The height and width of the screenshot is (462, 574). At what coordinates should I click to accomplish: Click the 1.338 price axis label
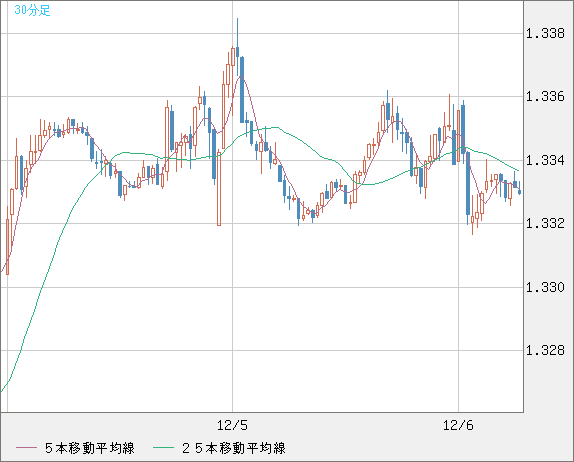click(545, 34)
